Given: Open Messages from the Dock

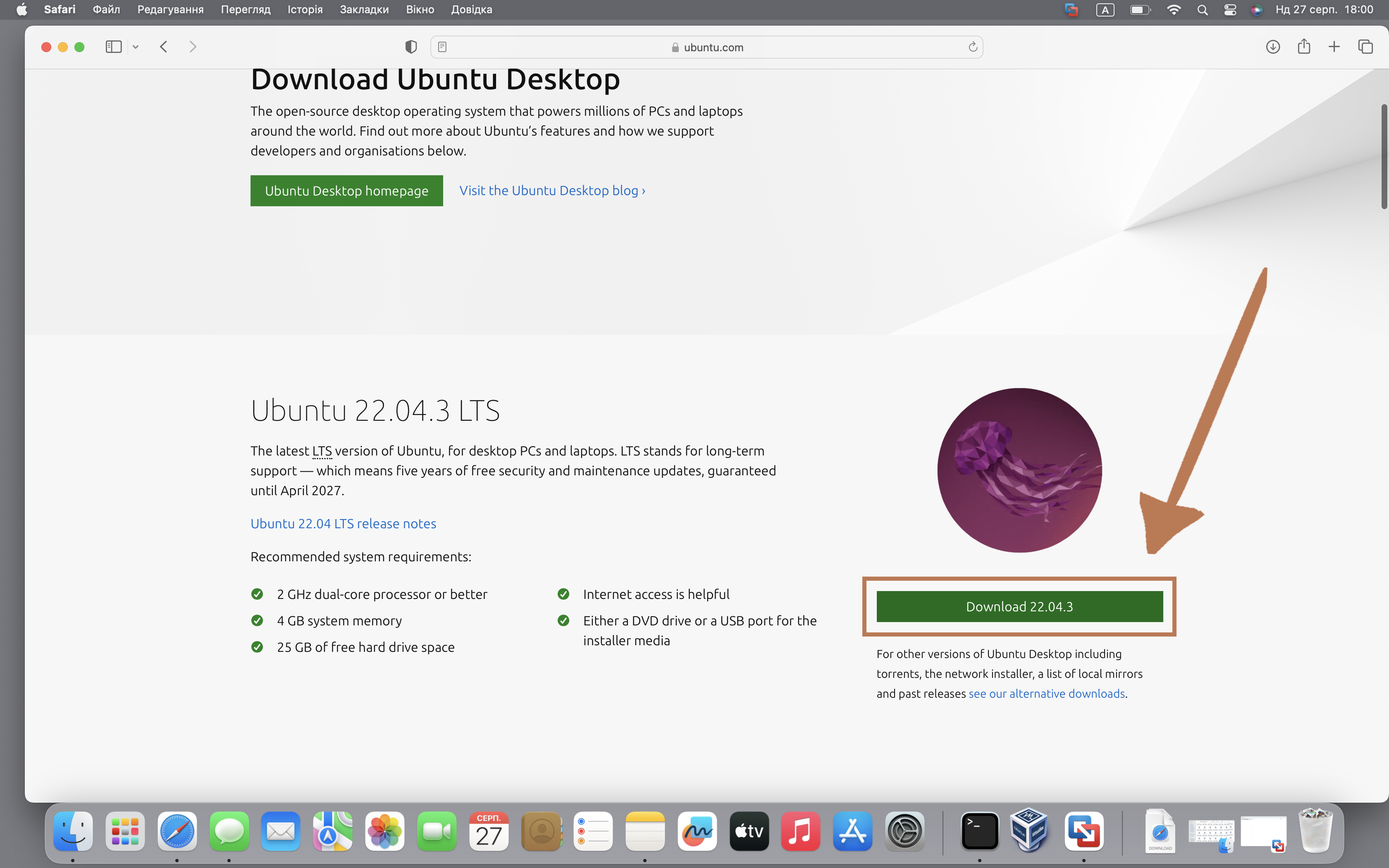Looking at the screenshot, I should tap(229, 831).
